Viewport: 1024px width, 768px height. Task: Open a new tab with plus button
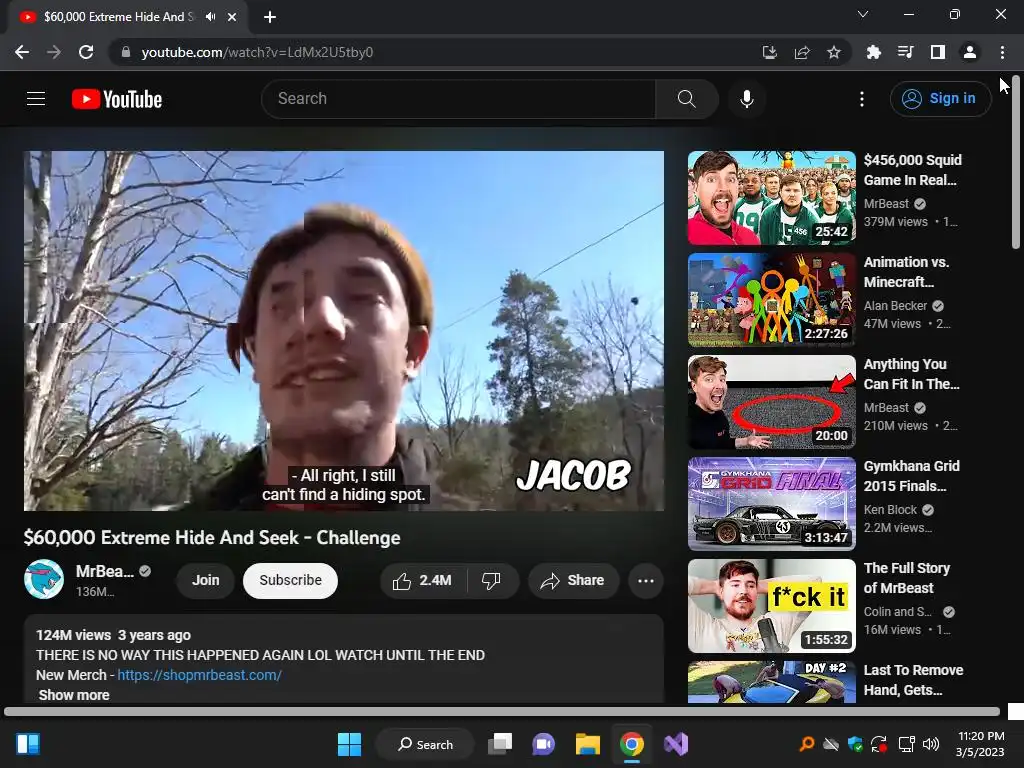tap(270, 17)
